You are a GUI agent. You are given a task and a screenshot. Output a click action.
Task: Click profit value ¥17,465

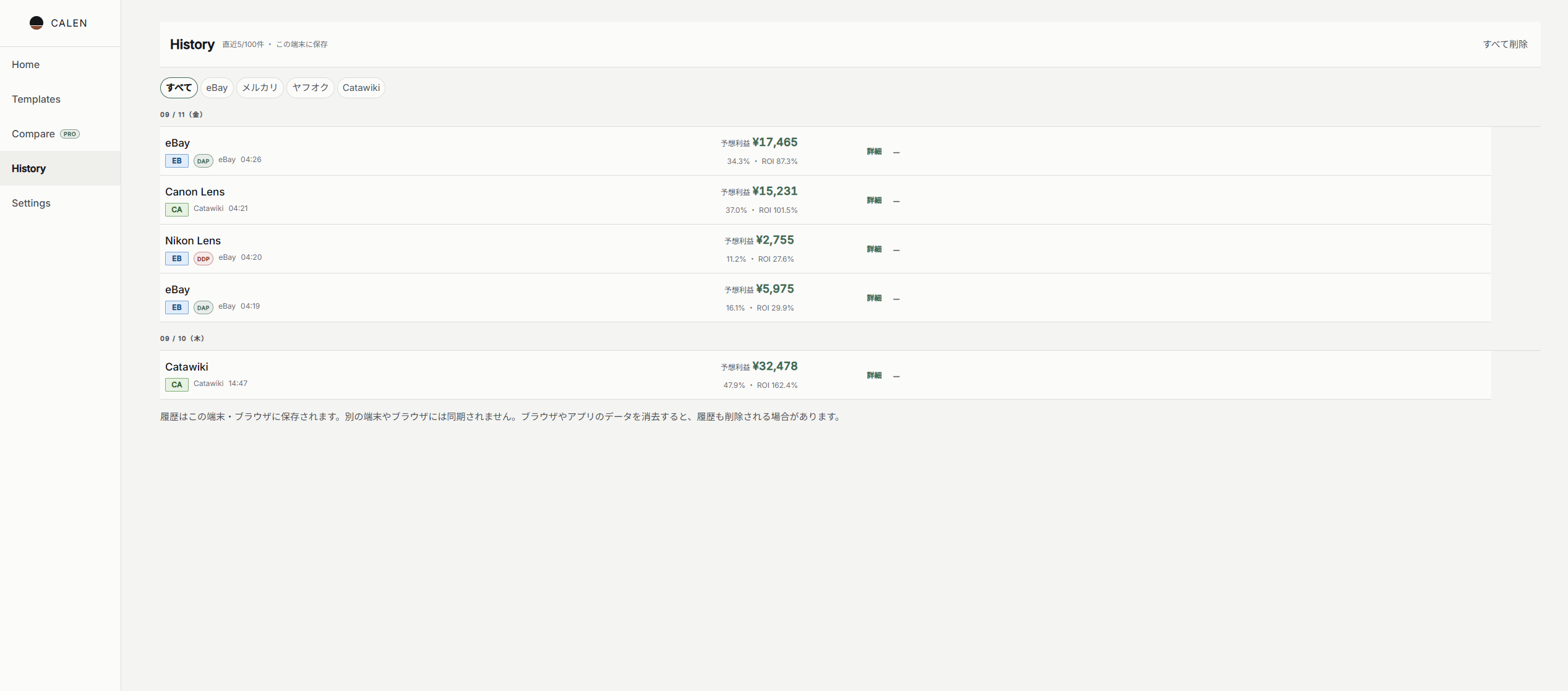[775, 142]
